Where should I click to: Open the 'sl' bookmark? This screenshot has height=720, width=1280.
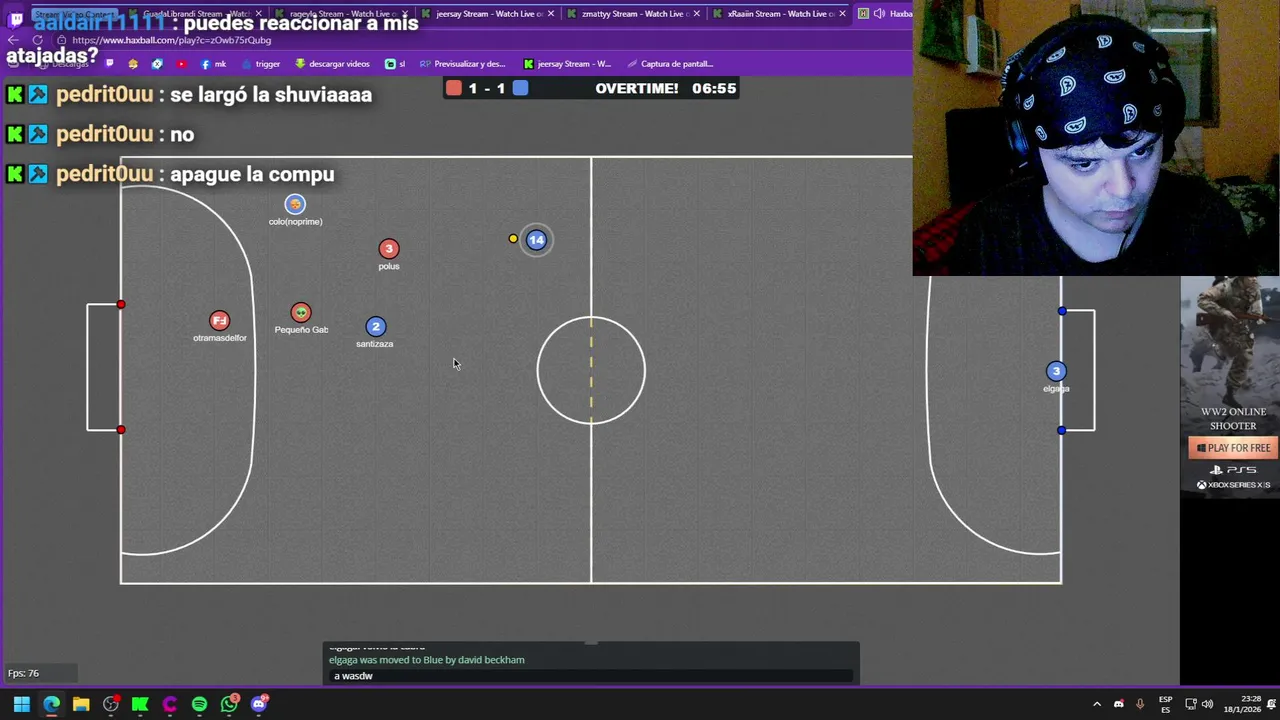[x=395, y=64]
